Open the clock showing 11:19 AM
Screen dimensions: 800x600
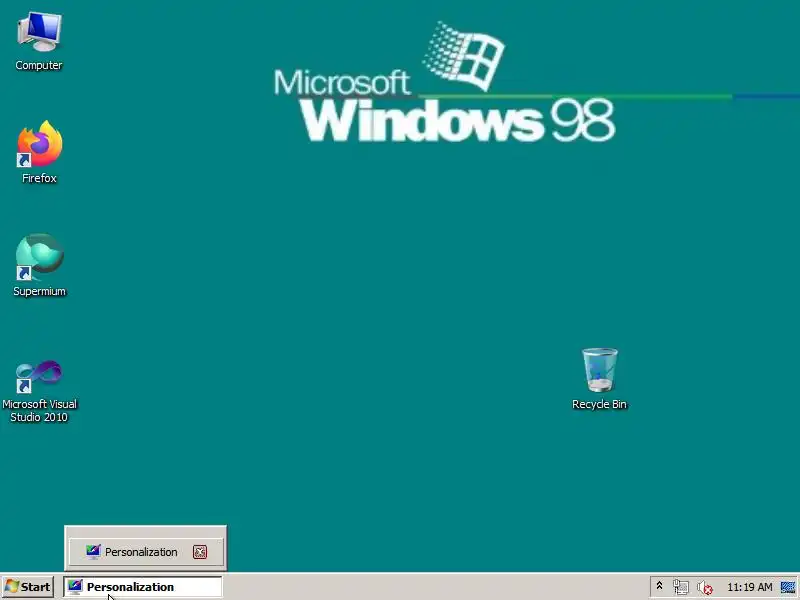(749, 587)
